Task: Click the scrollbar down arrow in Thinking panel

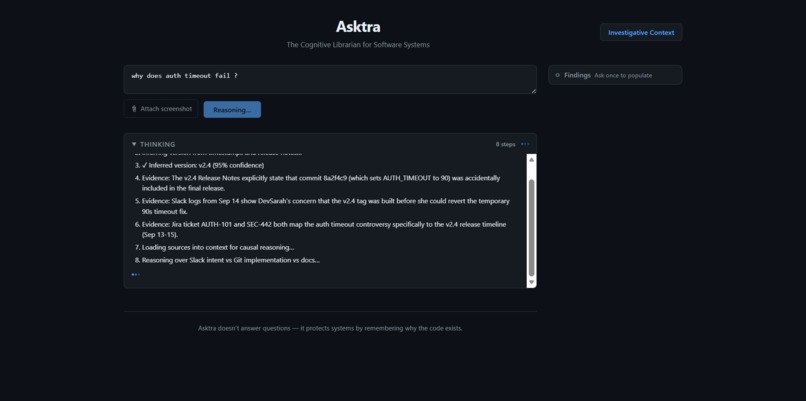Action: [532, 282]
